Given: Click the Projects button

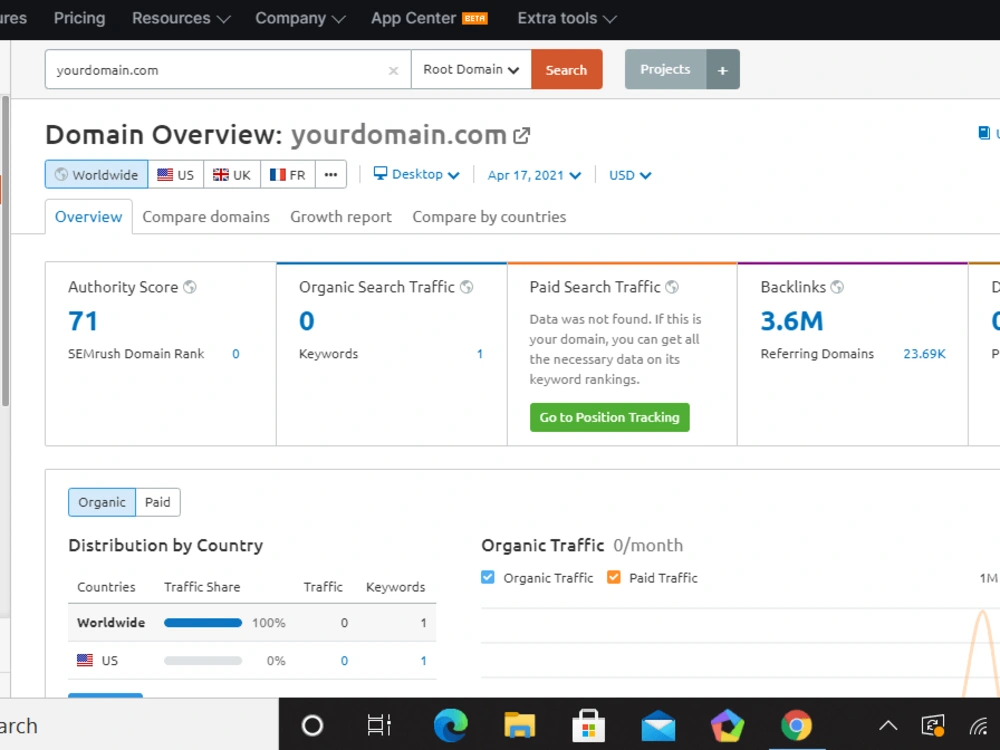Looking at the screenshot, I should click(x=665, y=70).
